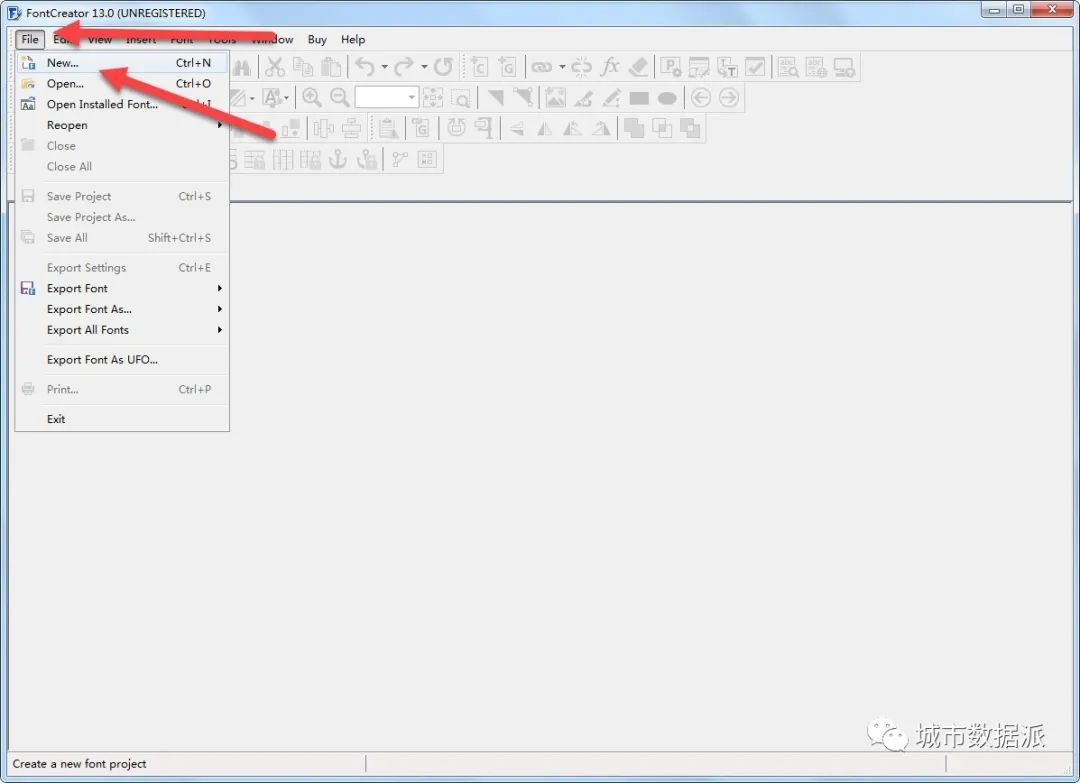Click the right-arrow next glyph icon
This screenshot has width=1080, height=783.
point(729,98)
